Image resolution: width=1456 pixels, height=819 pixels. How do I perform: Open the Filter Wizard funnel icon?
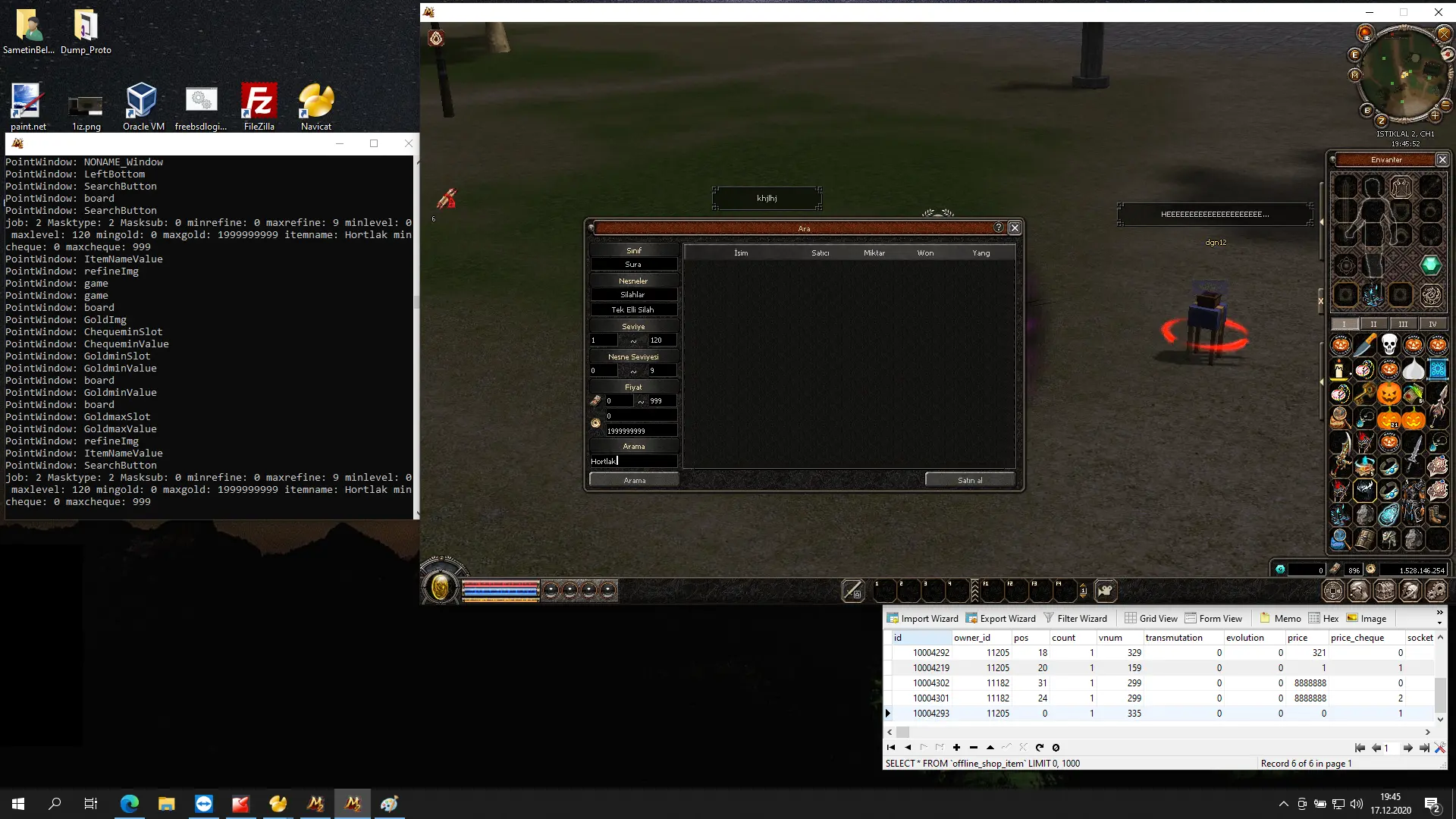point(1049,618)
